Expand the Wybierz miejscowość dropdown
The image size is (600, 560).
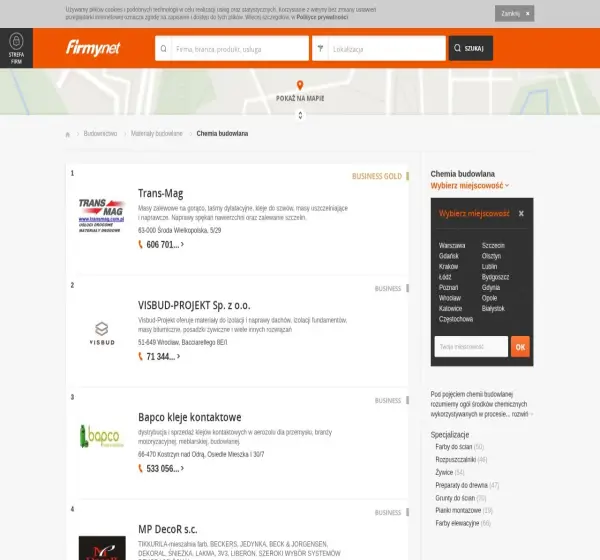click(x=470, y=186)
